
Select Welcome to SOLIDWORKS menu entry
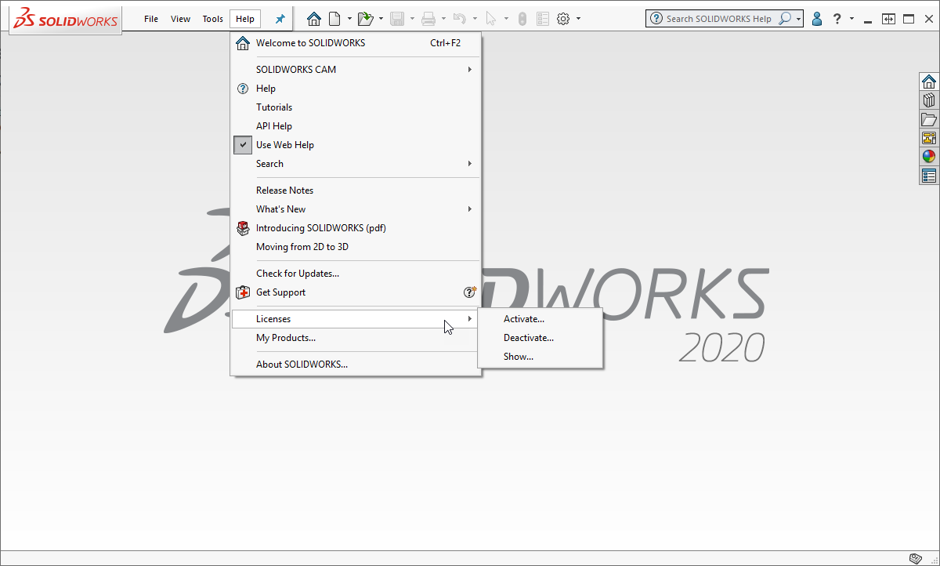point(356,43)
